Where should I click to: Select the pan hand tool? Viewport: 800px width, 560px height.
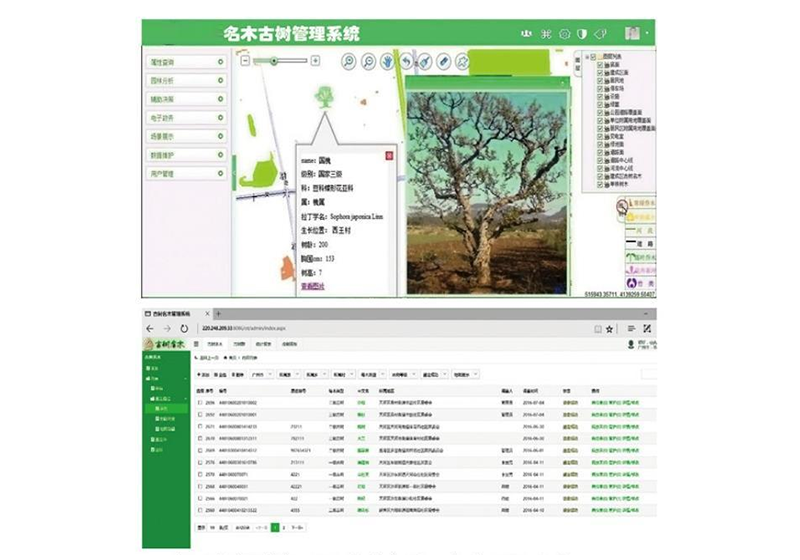pos(387,62)
